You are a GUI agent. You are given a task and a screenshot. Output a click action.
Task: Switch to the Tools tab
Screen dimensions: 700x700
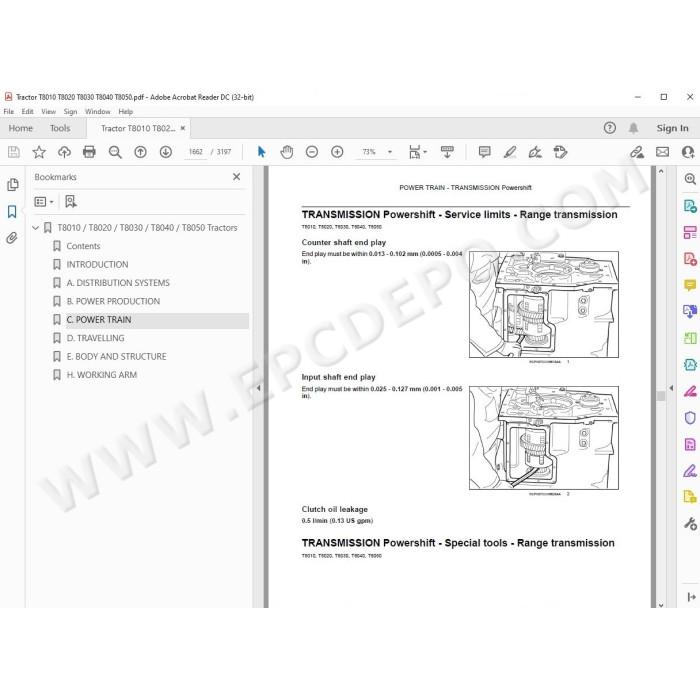point(60,129)
